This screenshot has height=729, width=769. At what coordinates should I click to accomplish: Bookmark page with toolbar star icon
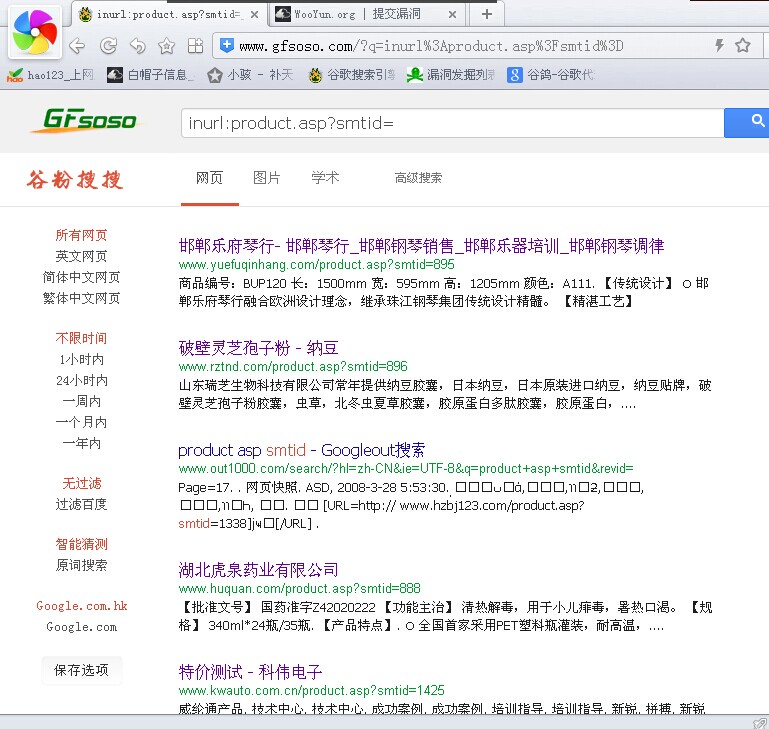166,46
